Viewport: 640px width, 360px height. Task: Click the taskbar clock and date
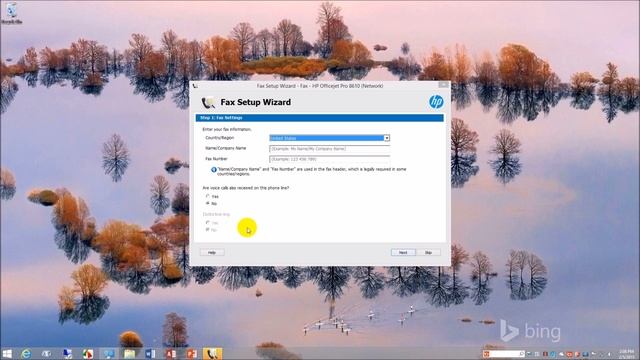(x=626, y=353)
